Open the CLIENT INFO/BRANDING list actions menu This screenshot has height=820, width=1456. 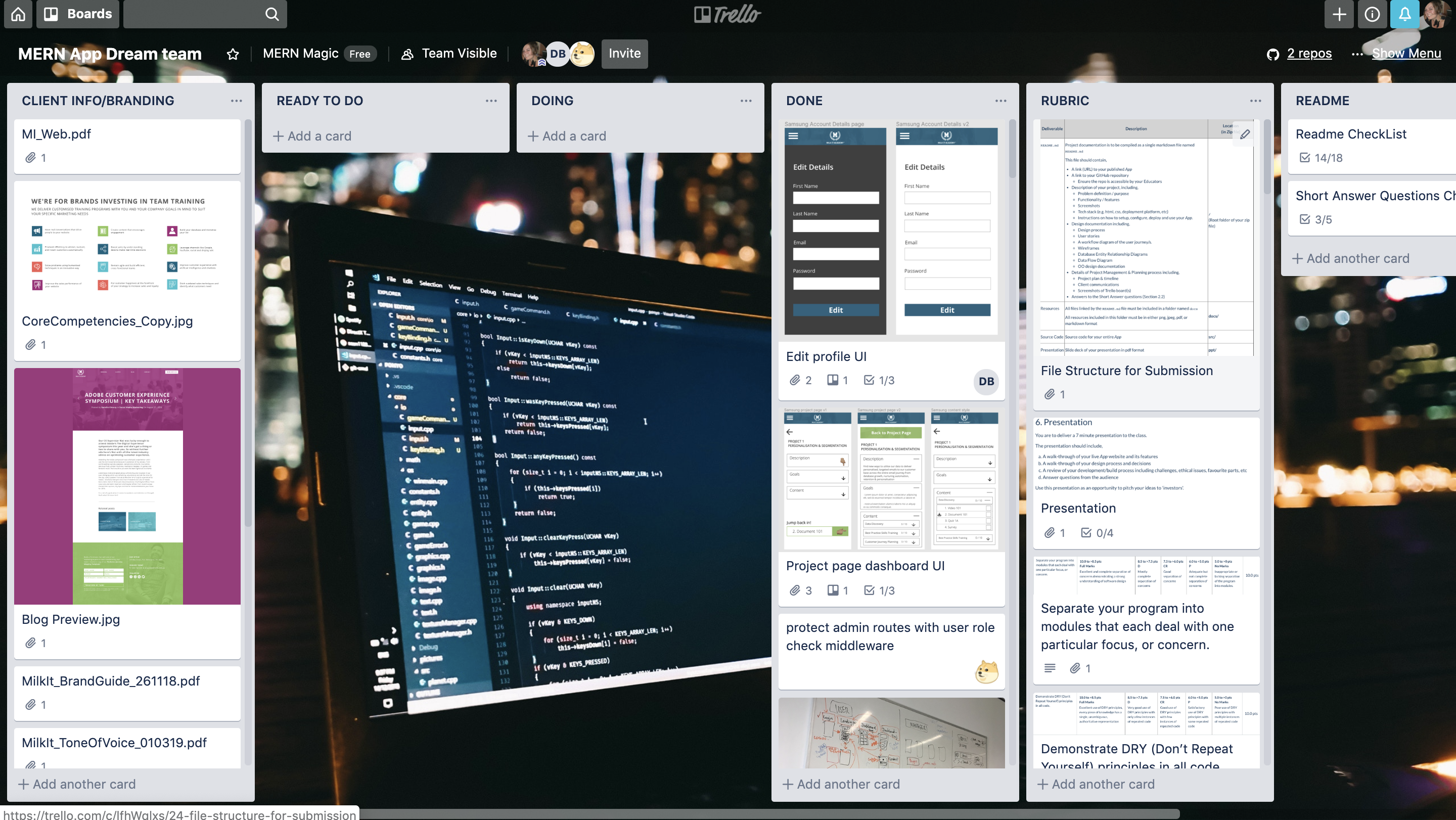pos(236,101)
